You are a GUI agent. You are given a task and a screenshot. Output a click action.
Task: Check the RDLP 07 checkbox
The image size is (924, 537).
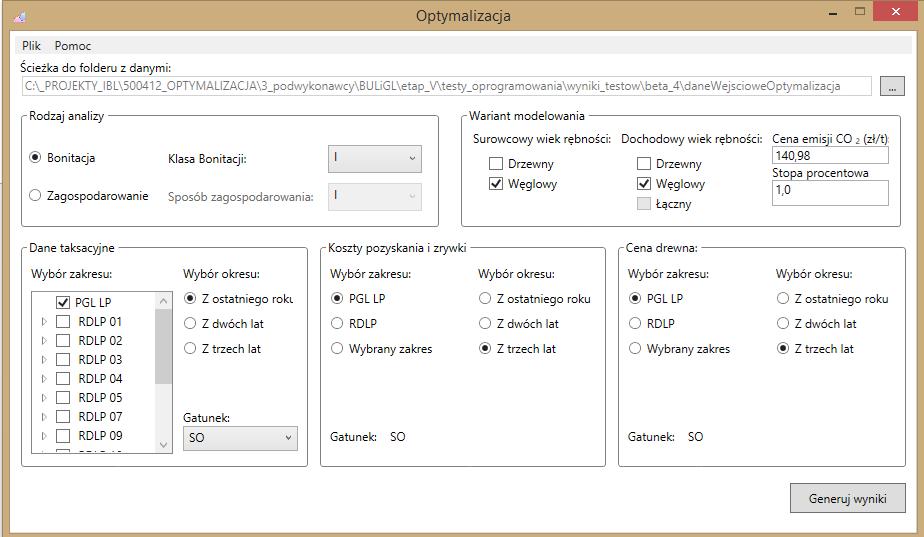tap(62, 416)
